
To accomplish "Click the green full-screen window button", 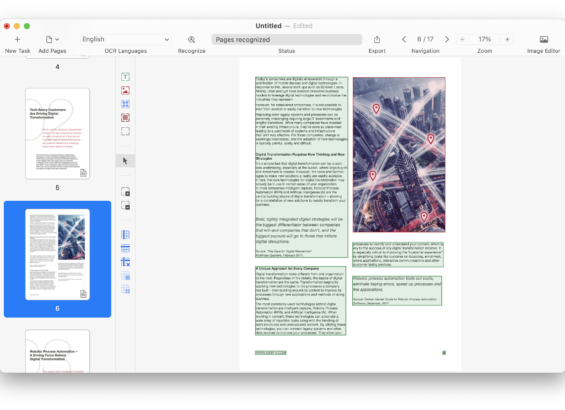I will coord(27,26).
